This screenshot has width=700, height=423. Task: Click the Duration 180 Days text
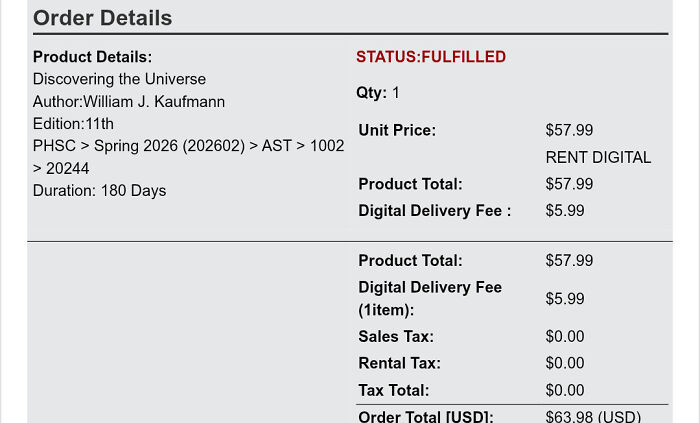point(99,190)
